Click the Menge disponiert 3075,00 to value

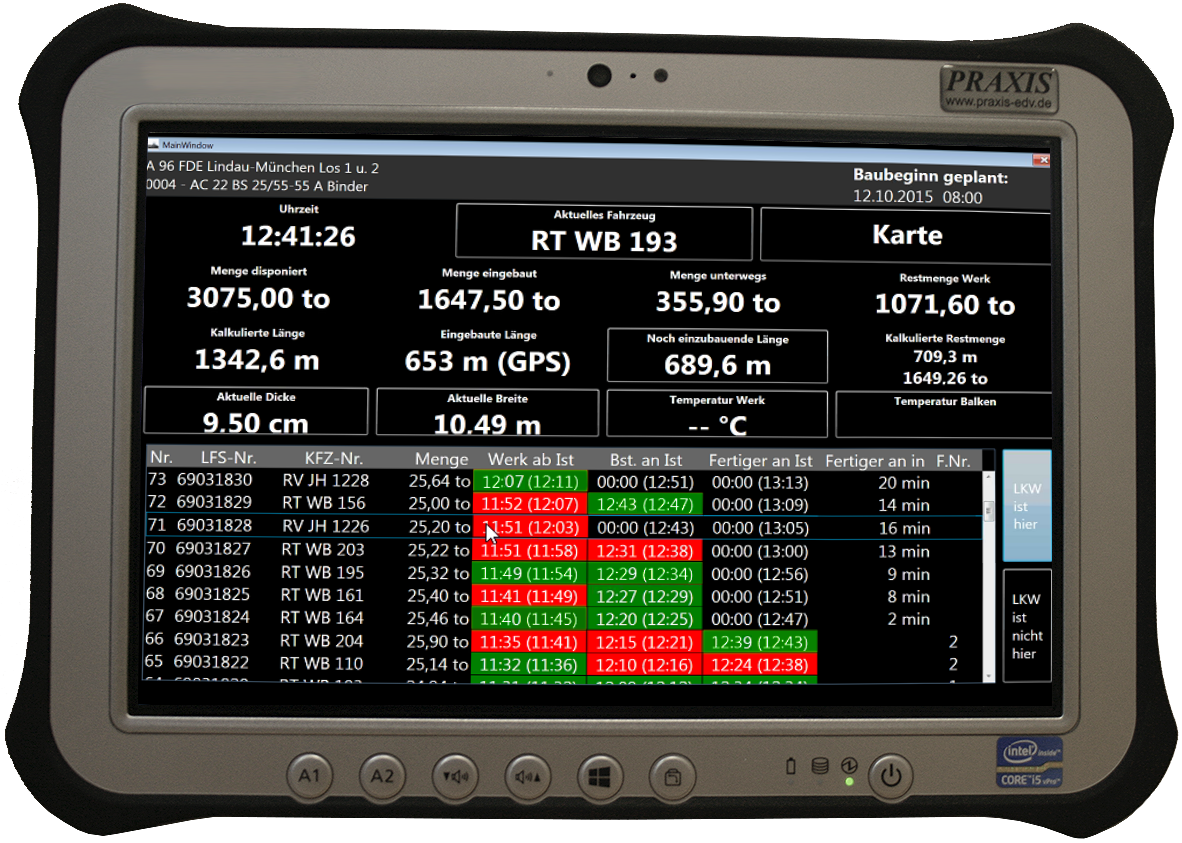(x=258, y=299)
